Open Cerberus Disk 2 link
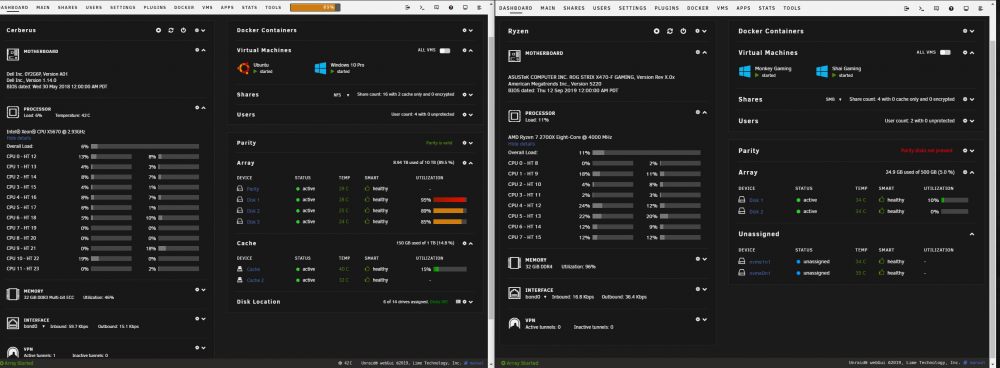Image resolution: width=1000 pixels, height=368 pixels. (x=253, y=210)
